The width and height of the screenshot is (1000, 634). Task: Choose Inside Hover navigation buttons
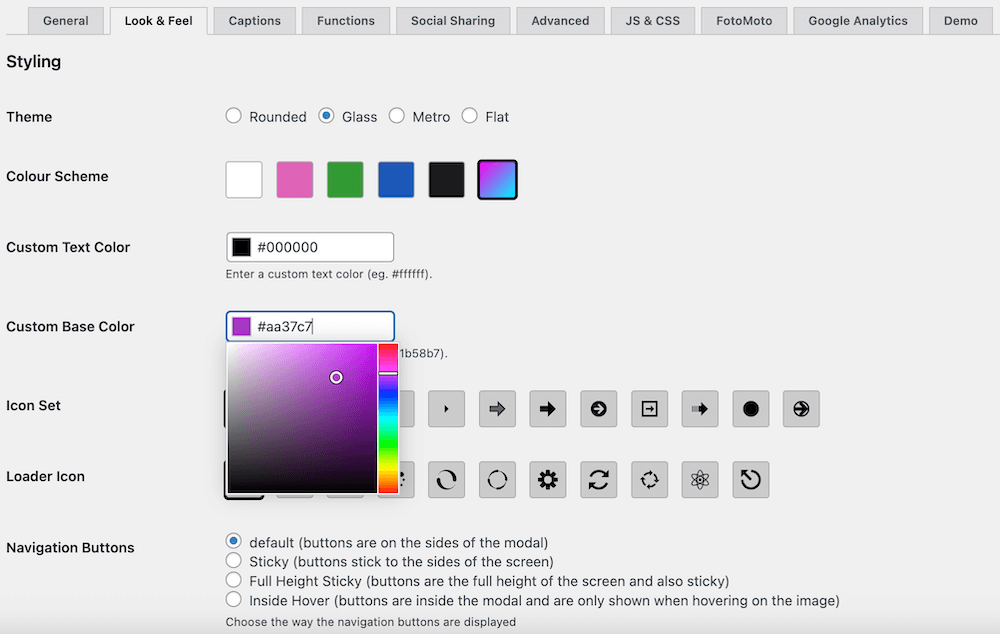click(x=233, y=599)
